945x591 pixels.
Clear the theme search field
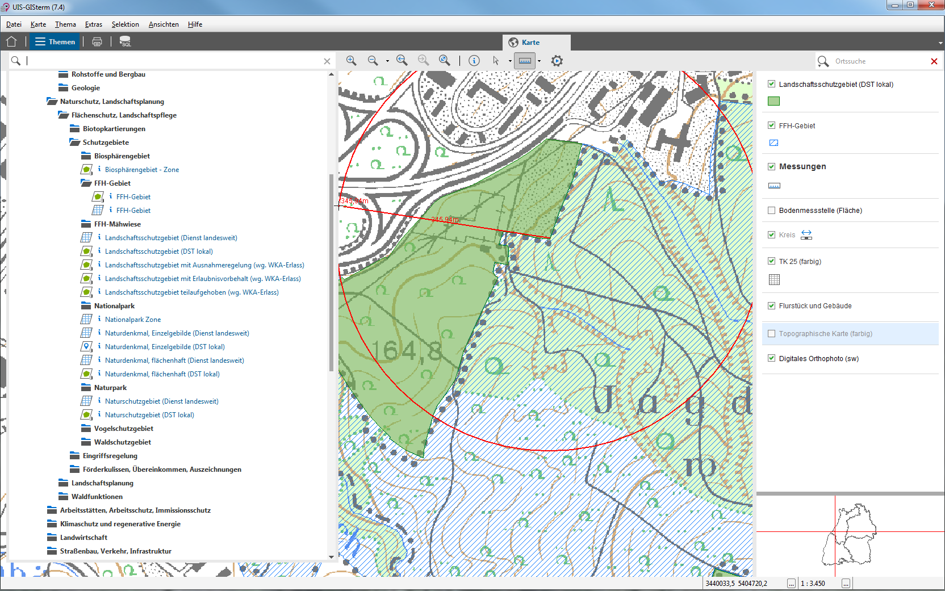(x=327, y=61)
